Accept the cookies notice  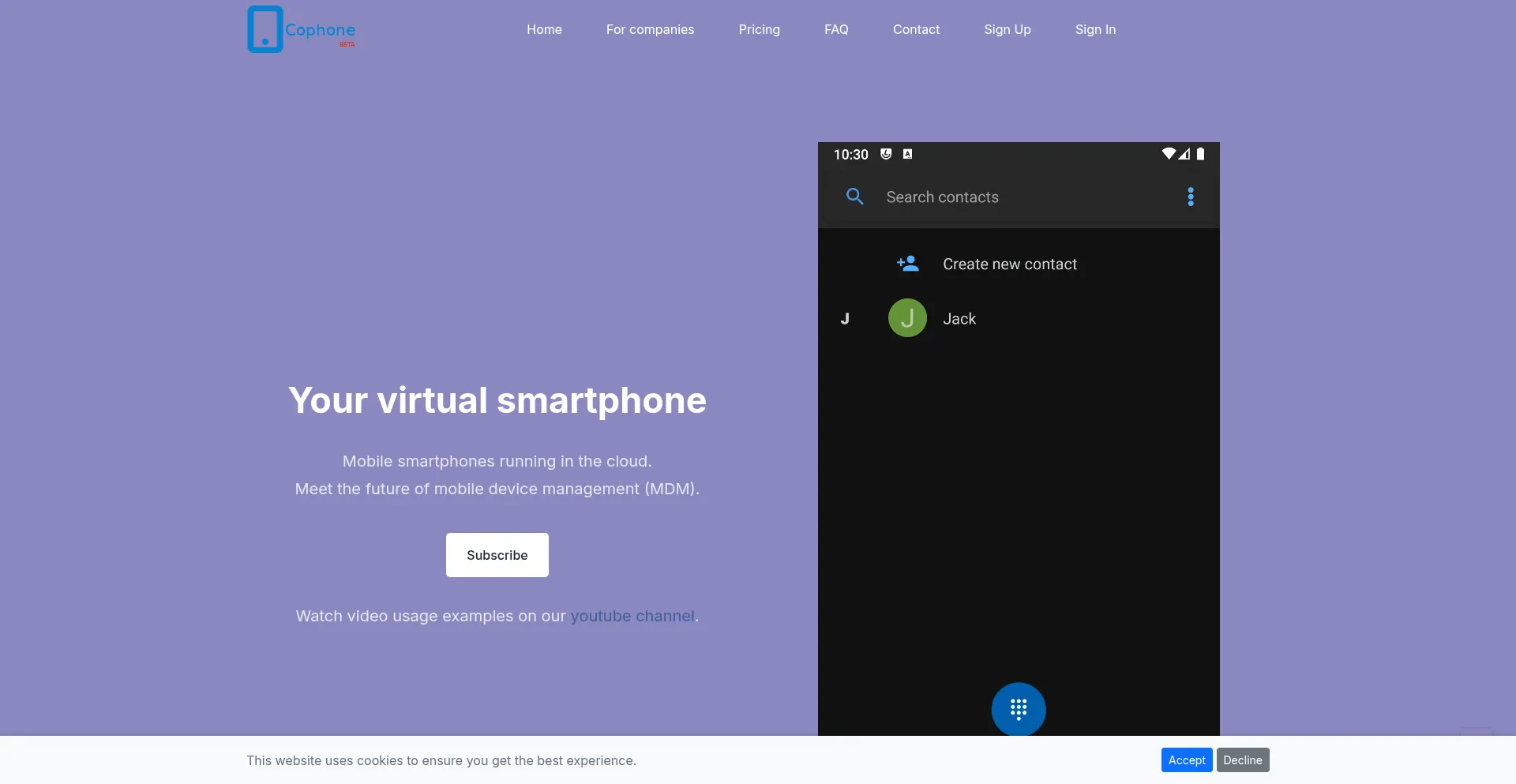[1186, 760]
